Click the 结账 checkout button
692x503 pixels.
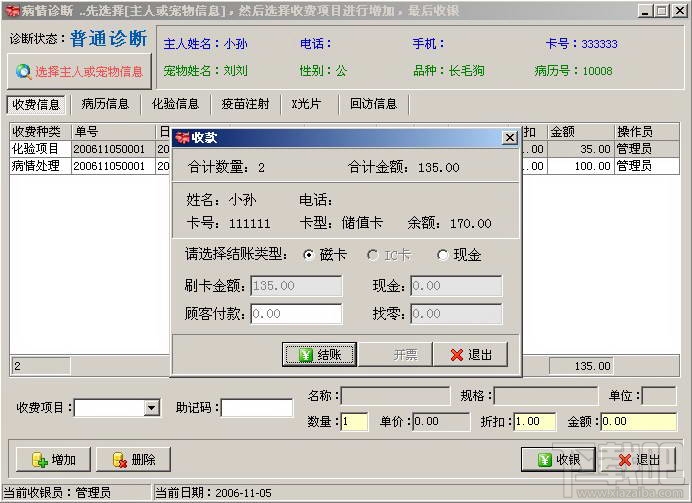[320, 354]
